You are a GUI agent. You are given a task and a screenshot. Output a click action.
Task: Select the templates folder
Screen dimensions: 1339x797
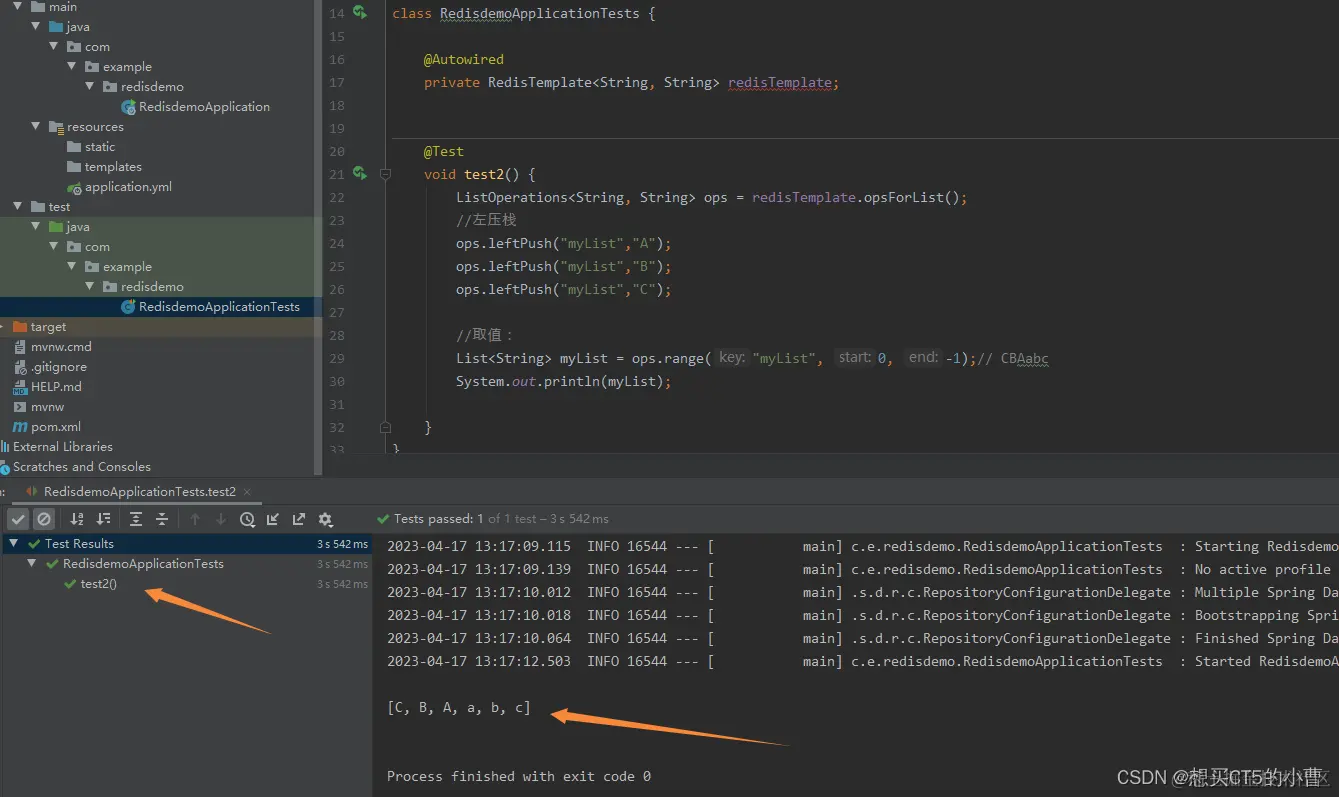[113, 167]
